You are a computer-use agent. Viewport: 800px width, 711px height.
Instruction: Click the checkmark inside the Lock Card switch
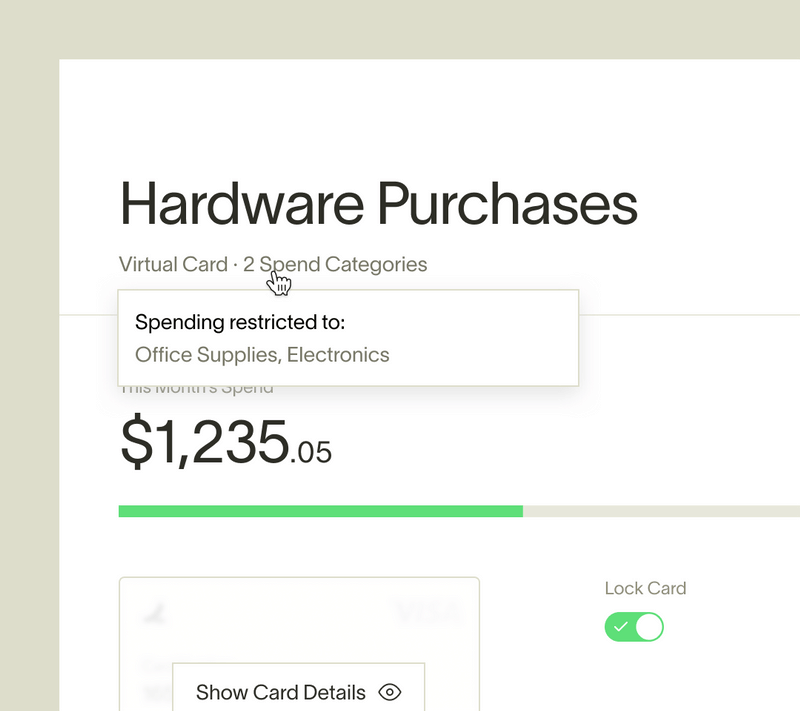tap(620, 626)
